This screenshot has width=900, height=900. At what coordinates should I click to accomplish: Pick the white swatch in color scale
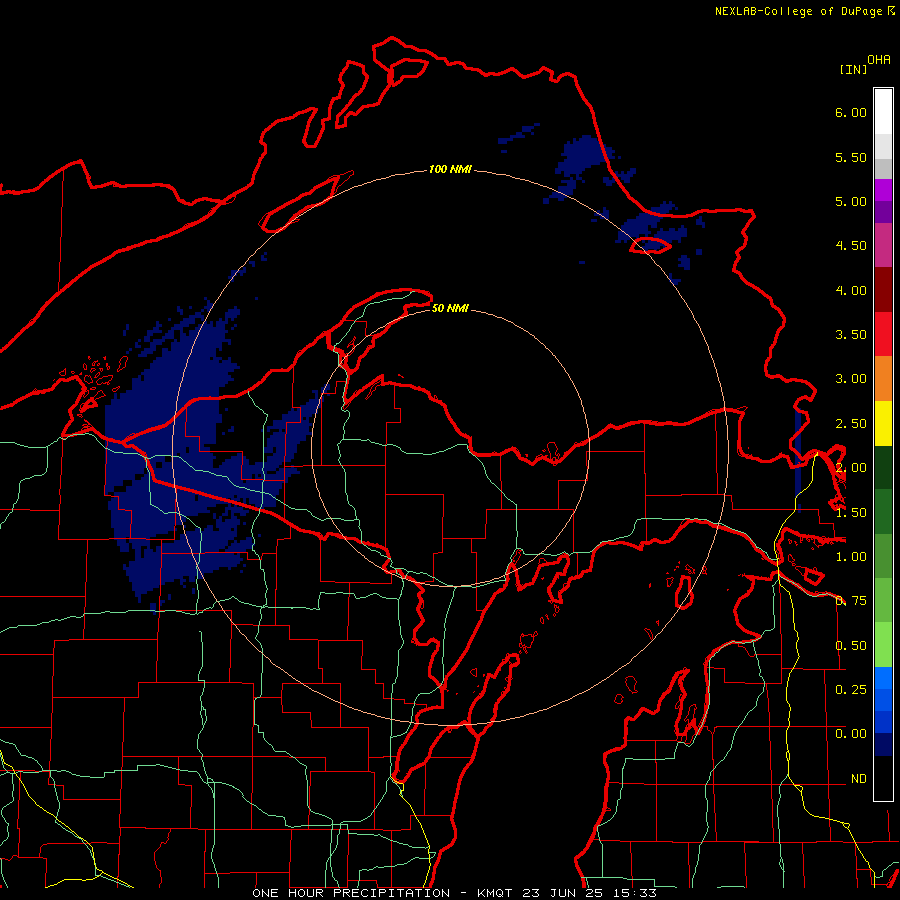coord(883,112)
